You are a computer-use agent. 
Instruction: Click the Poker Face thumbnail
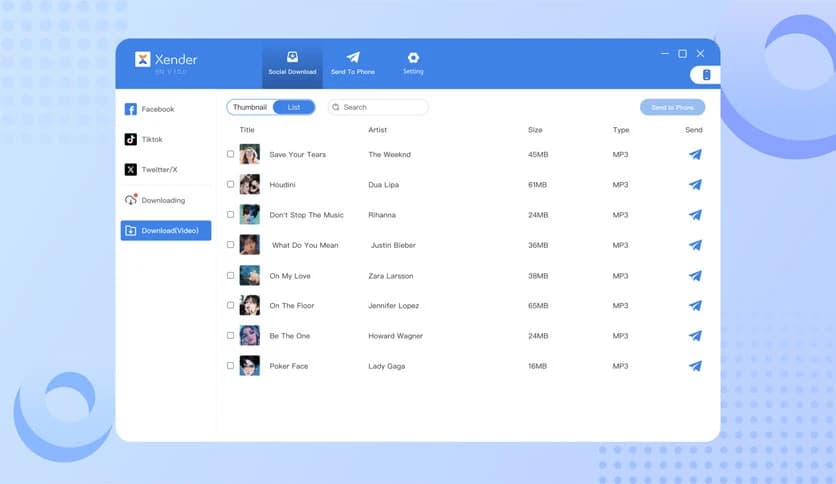tap(250, 366)
